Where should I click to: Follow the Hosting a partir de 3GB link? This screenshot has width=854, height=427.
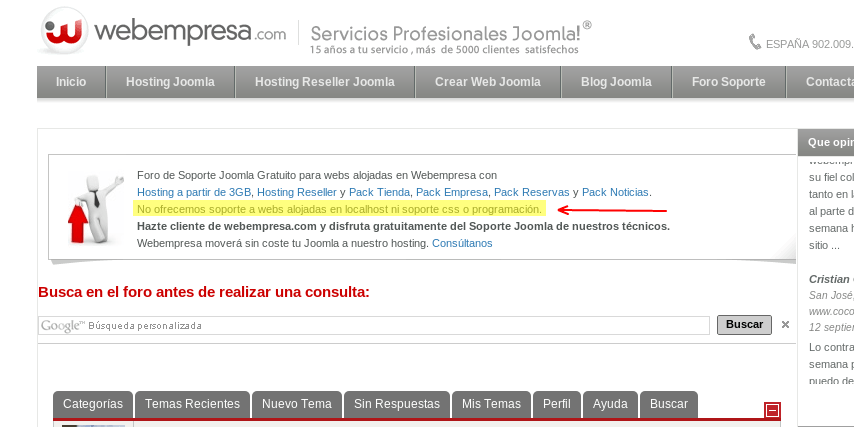[x=194, y=192]
